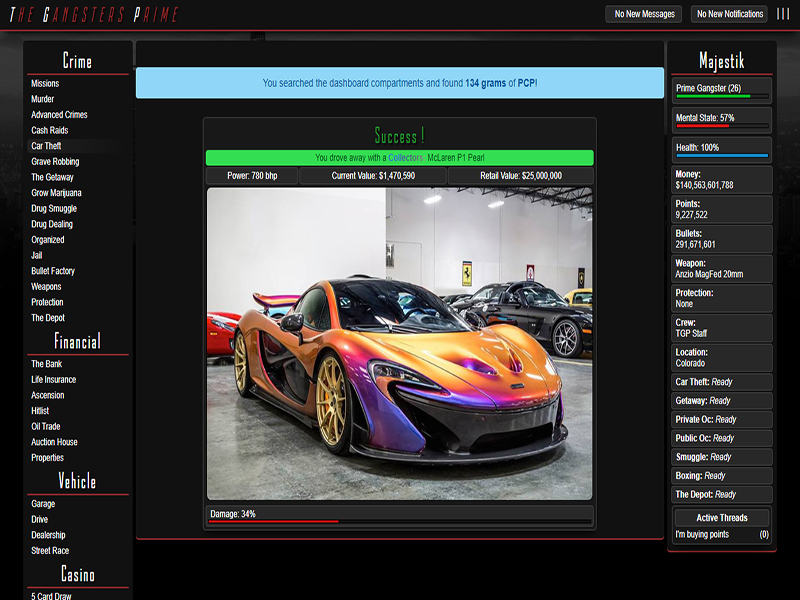800x600 pixels.
Task: Open the Money balance panel
Action: (721, 180)
